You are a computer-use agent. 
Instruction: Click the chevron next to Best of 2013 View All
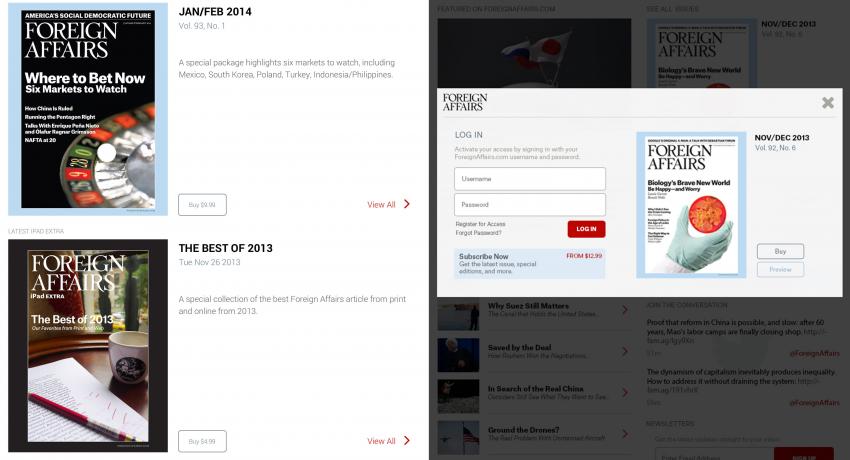[407, 440]
